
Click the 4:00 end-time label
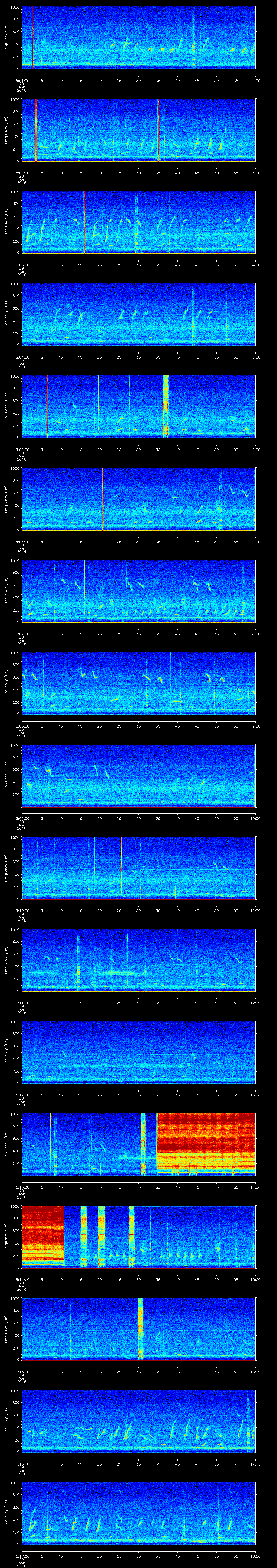click(x=256, y=265)
